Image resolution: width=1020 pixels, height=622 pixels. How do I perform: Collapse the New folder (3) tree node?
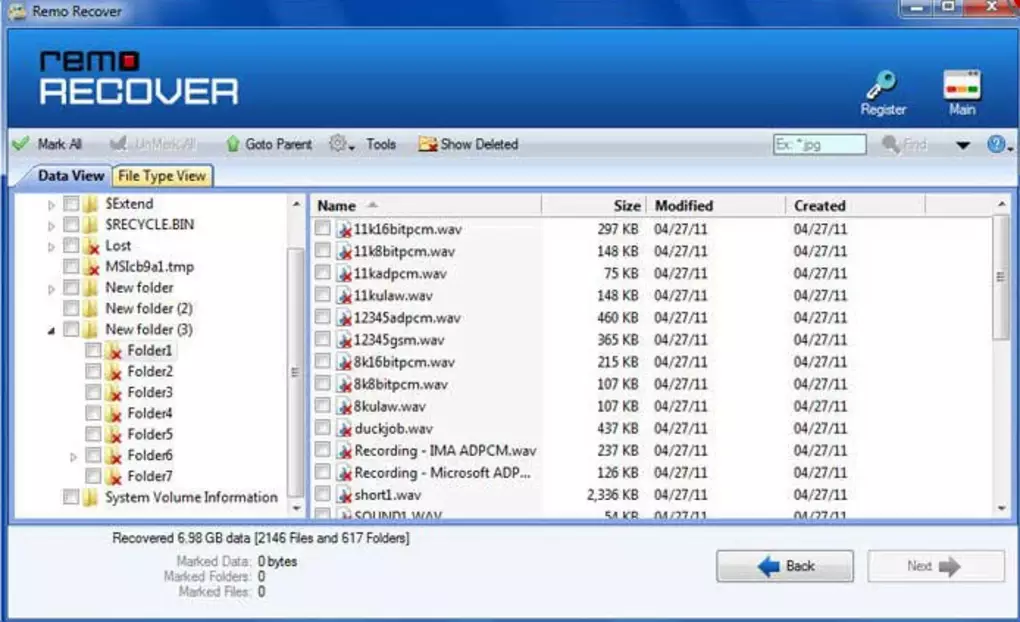(51, 331)
